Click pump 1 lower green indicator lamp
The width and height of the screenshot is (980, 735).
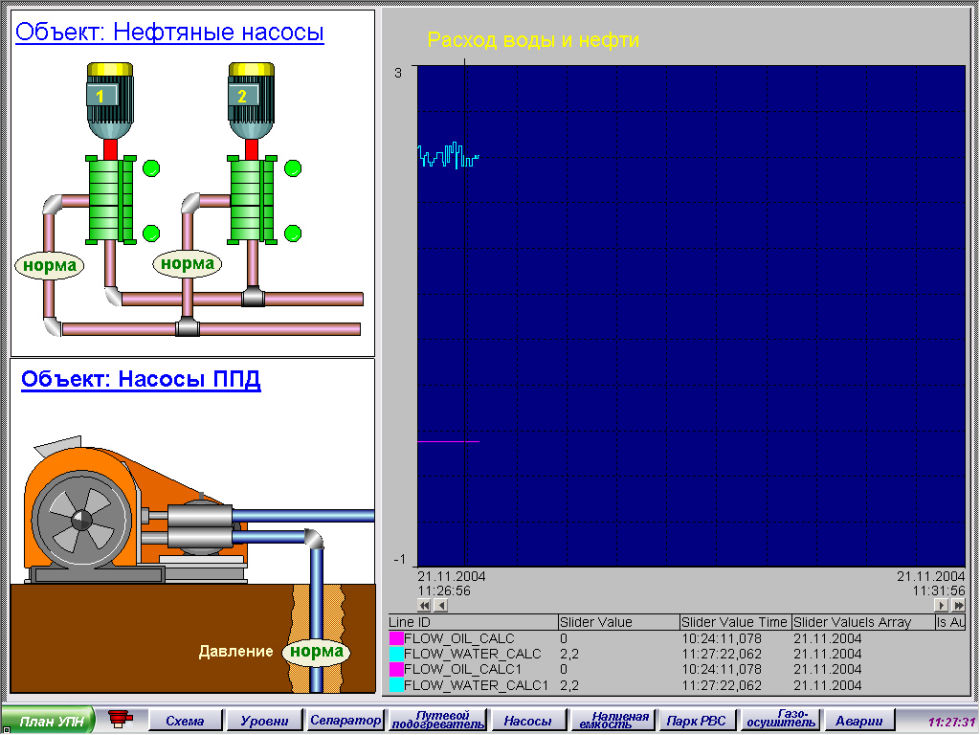click(151, 233)
